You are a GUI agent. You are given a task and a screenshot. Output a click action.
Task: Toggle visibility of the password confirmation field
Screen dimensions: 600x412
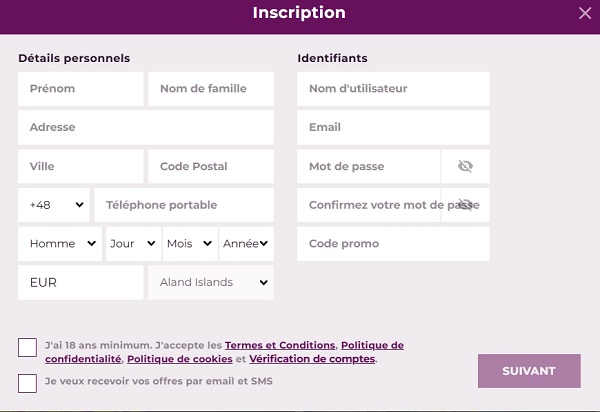coord(465,205)
